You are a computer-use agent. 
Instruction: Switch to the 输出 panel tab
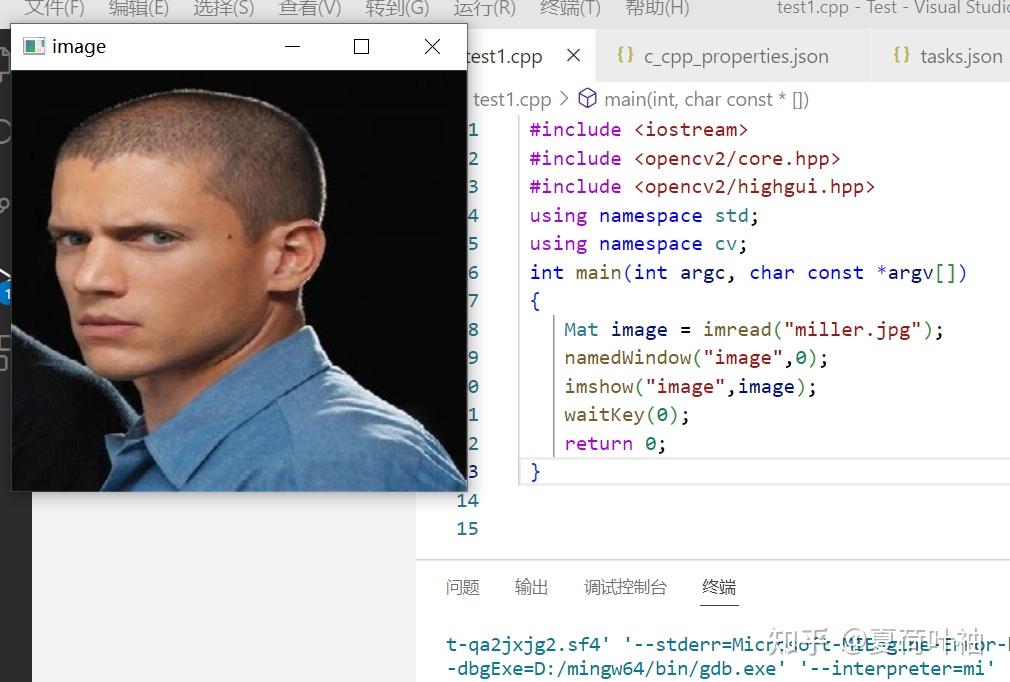[531, 588]
